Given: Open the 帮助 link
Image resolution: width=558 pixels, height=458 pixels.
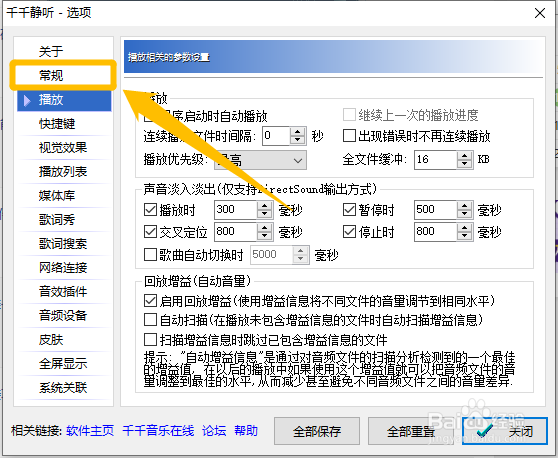Looking at the screenshot, I should [x=246, y=431].
